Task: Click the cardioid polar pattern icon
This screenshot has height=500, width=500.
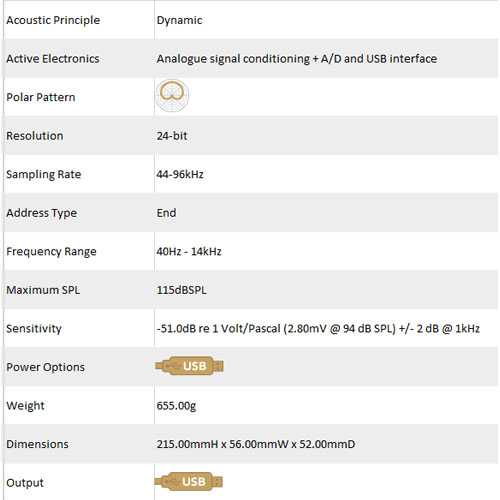Action: pos(172,96)
